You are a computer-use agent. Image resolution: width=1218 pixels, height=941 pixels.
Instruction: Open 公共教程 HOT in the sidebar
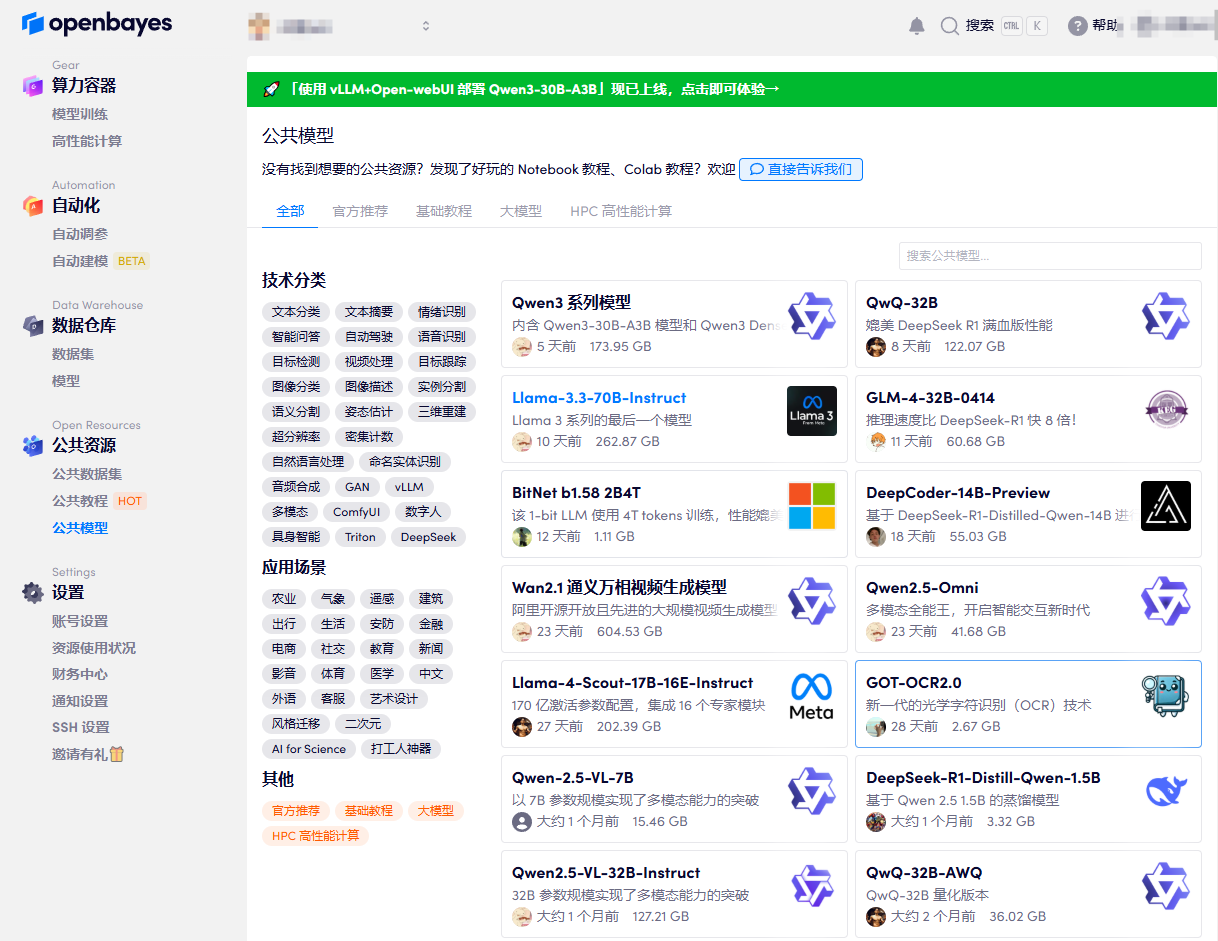99,501
